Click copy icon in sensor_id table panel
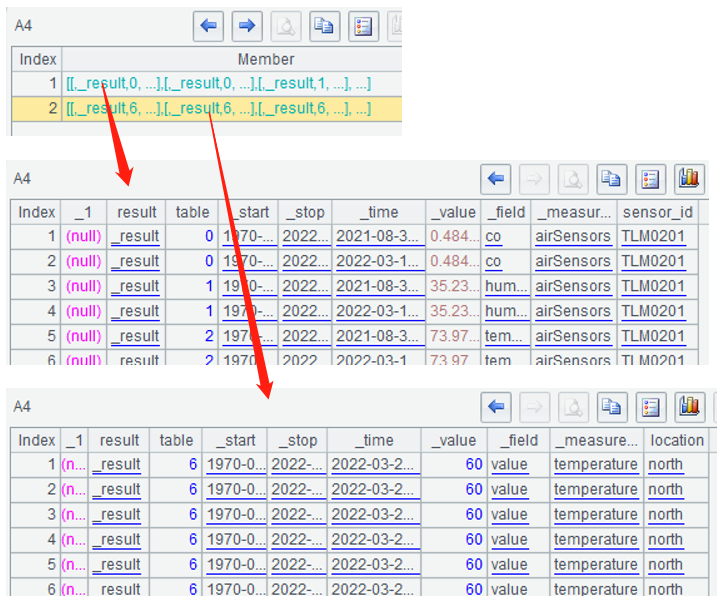Viewport: 726px width, 607px height. click(610, 179)
